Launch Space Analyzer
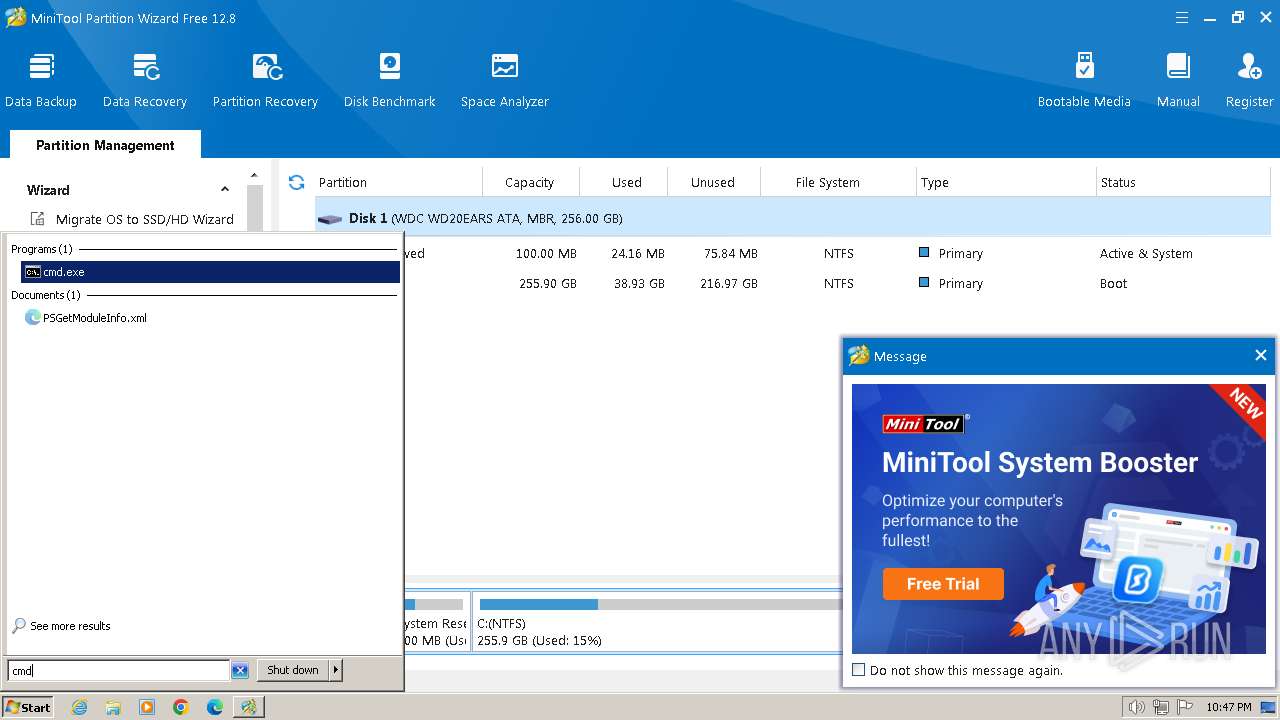Viewport: 1280px width, 720px height. click(505, 80)
